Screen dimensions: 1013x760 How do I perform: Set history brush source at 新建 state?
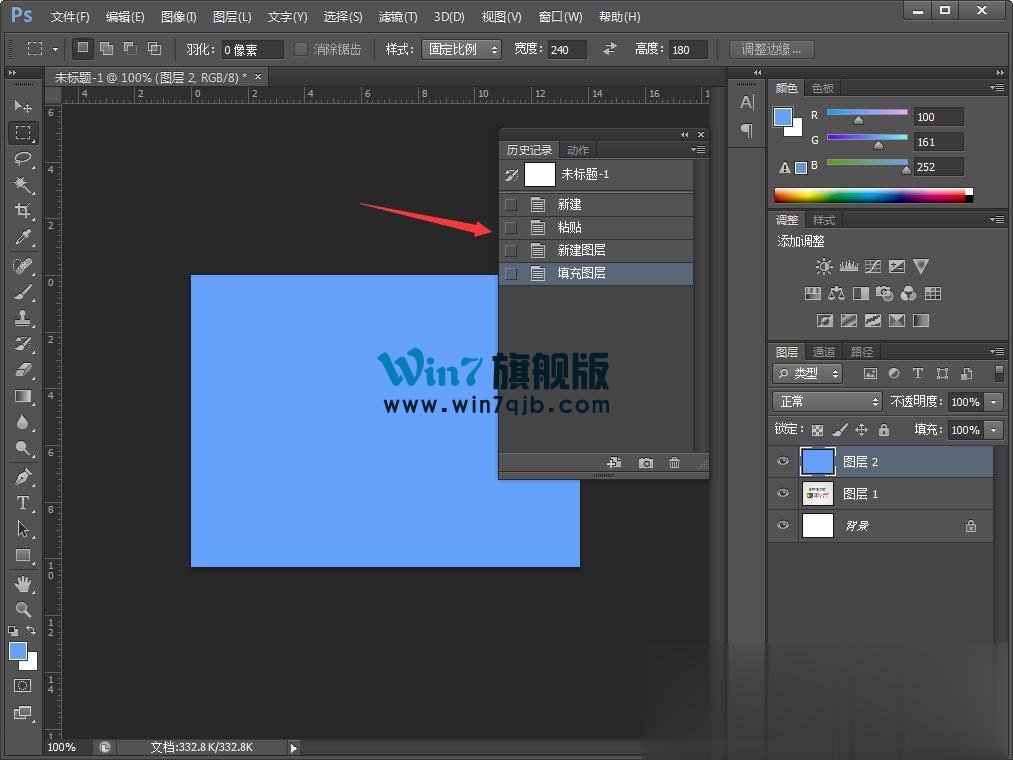511,205
